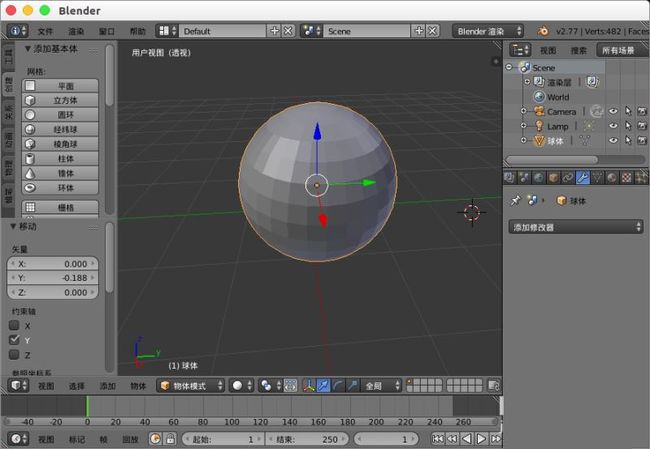Screen dimensions: 650x449
Task: Click the texture properties checker icon
Action: 627,178
